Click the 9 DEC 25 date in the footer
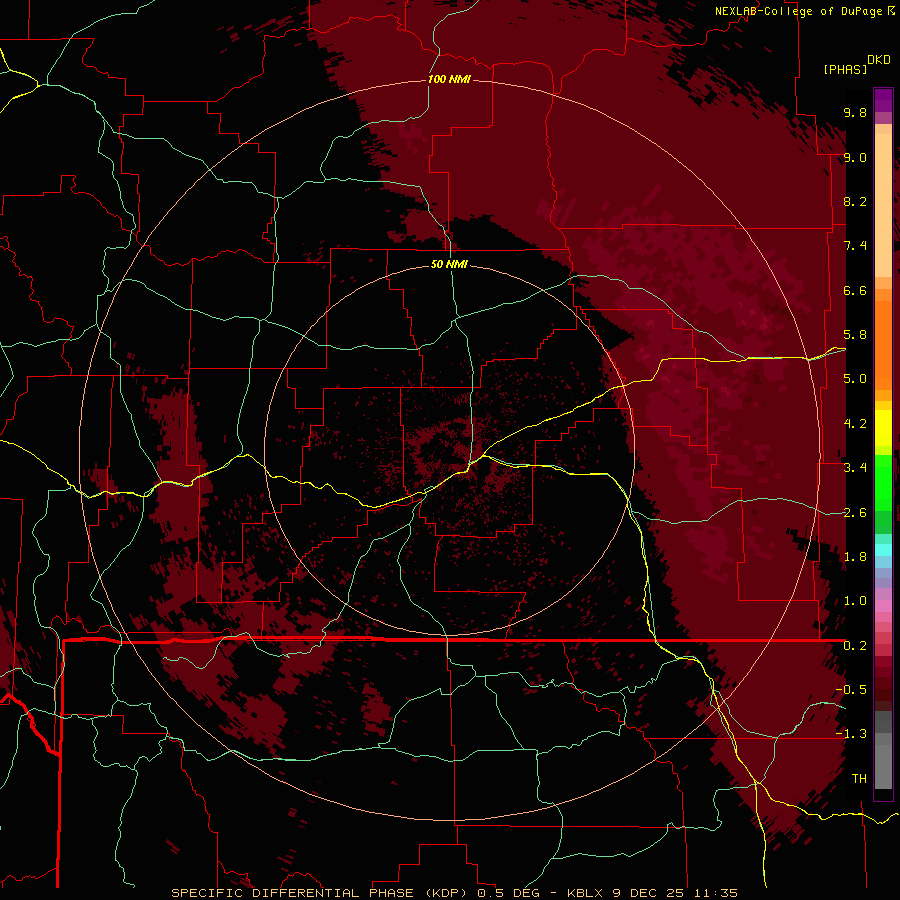 click(647, 893)
